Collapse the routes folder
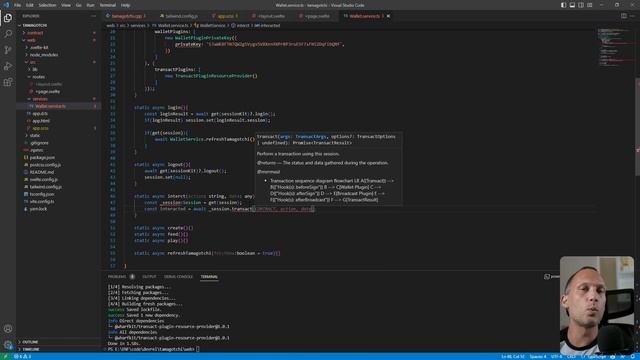The width and height of the screenshot is (640, 360). point(58,77)
